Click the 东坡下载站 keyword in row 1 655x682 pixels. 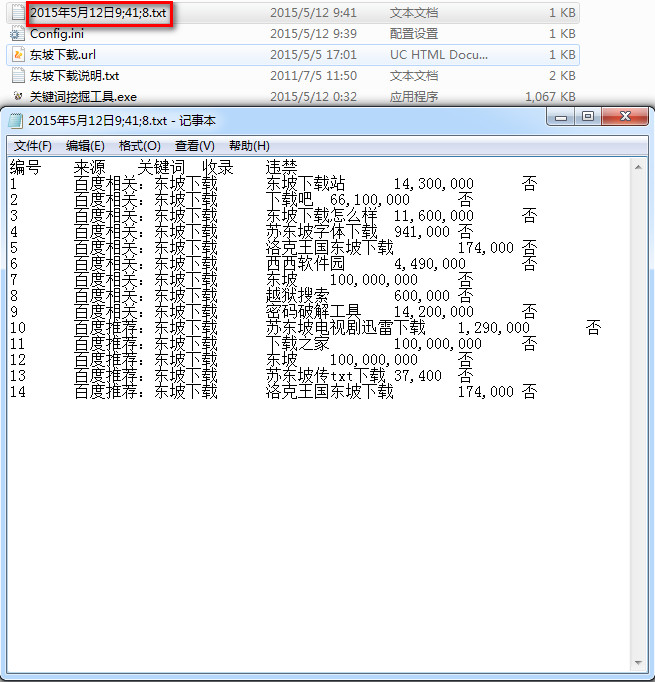tap(305, 184)
